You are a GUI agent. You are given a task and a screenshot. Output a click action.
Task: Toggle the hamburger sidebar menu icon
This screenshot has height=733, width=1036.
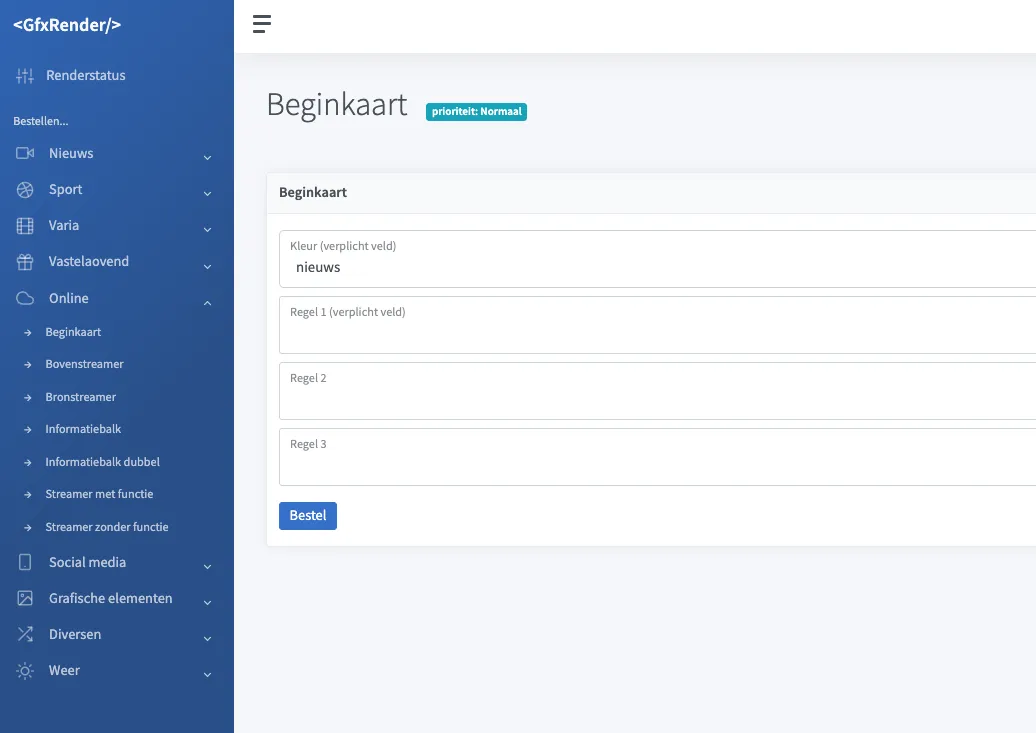(x=262, y=24)
